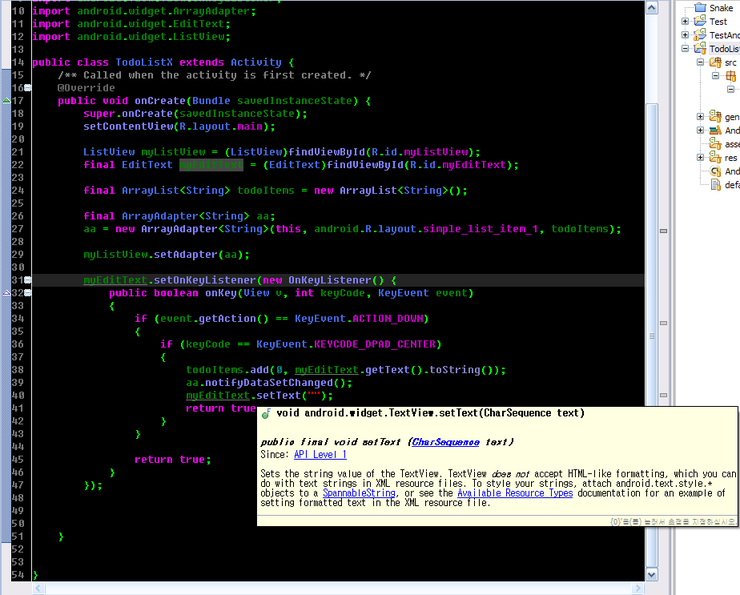Screen dimensions: 740x595
Task: Click the gen folder icon
Action: pyautogui.click(x=716, y=117)
